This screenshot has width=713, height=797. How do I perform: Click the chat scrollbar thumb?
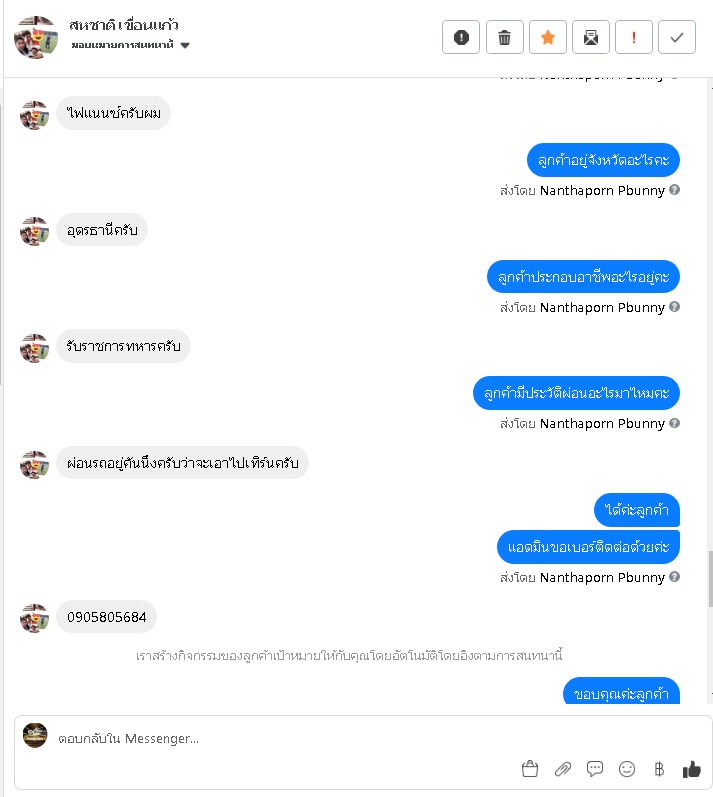pos(710,578)
